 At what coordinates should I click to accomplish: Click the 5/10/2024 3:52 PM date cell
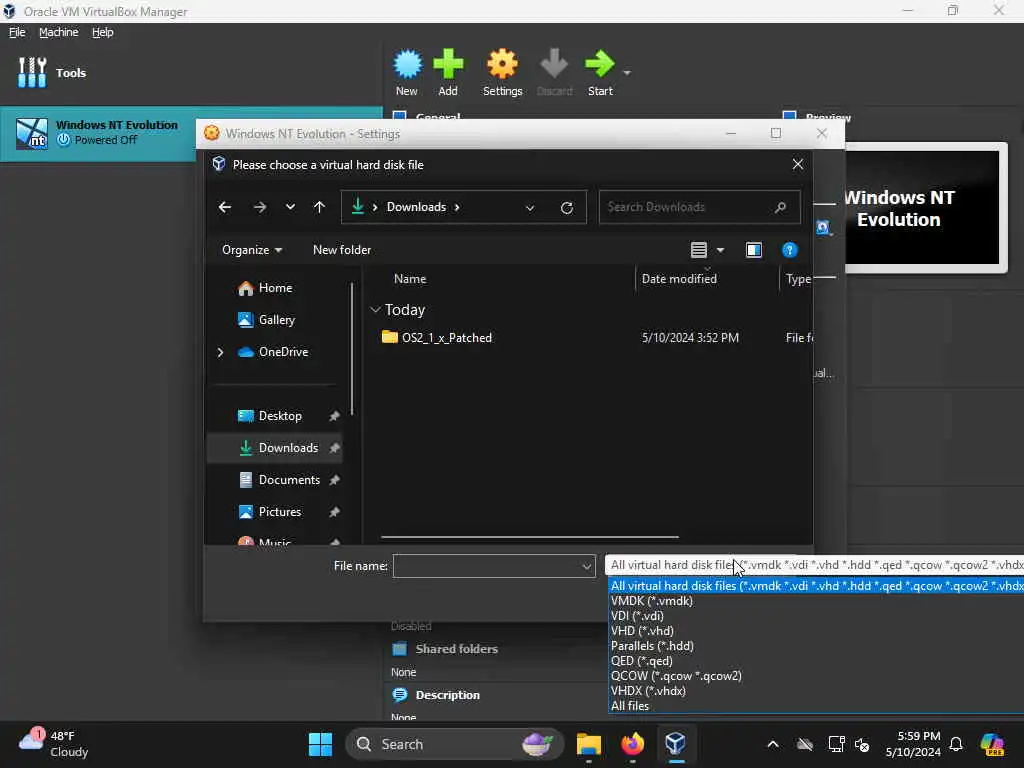[x=690, y=338]
